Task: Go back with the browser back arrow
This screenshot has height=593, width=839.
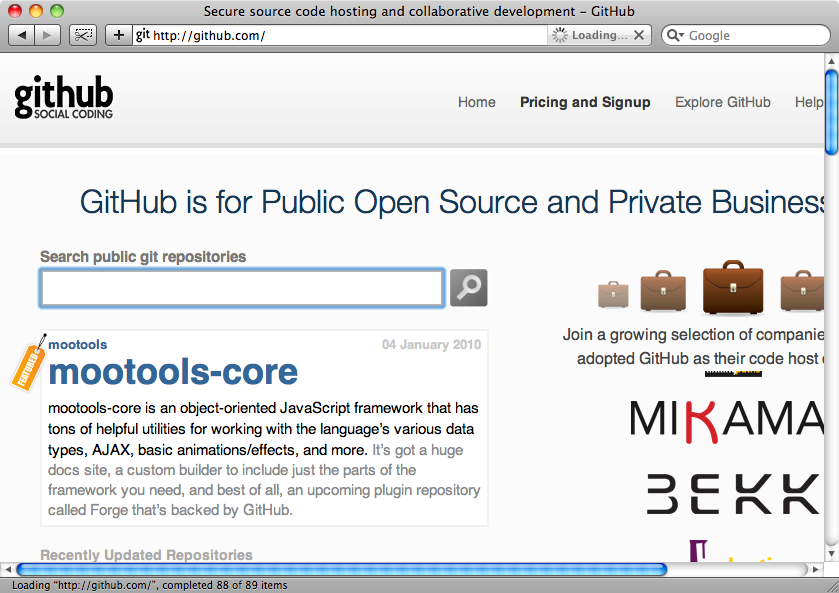Action: coord(22,35)
